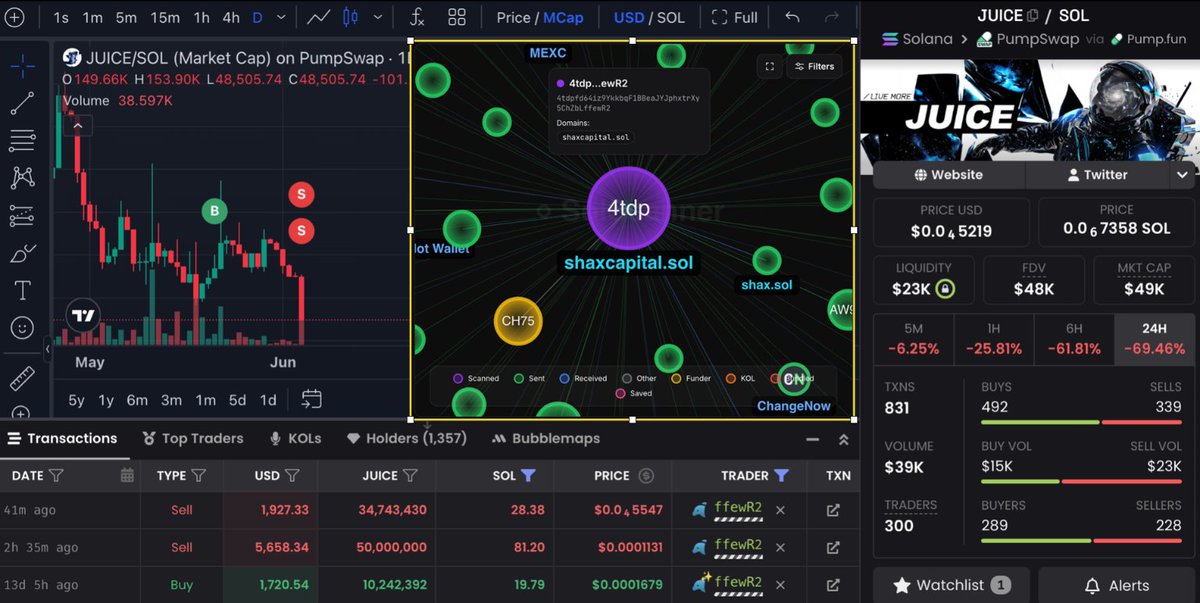The height and width of the screenshot is (603, 1200).
Task: Expand the timeframe interval dropdown arrow next to D
Action: point(283,17)
